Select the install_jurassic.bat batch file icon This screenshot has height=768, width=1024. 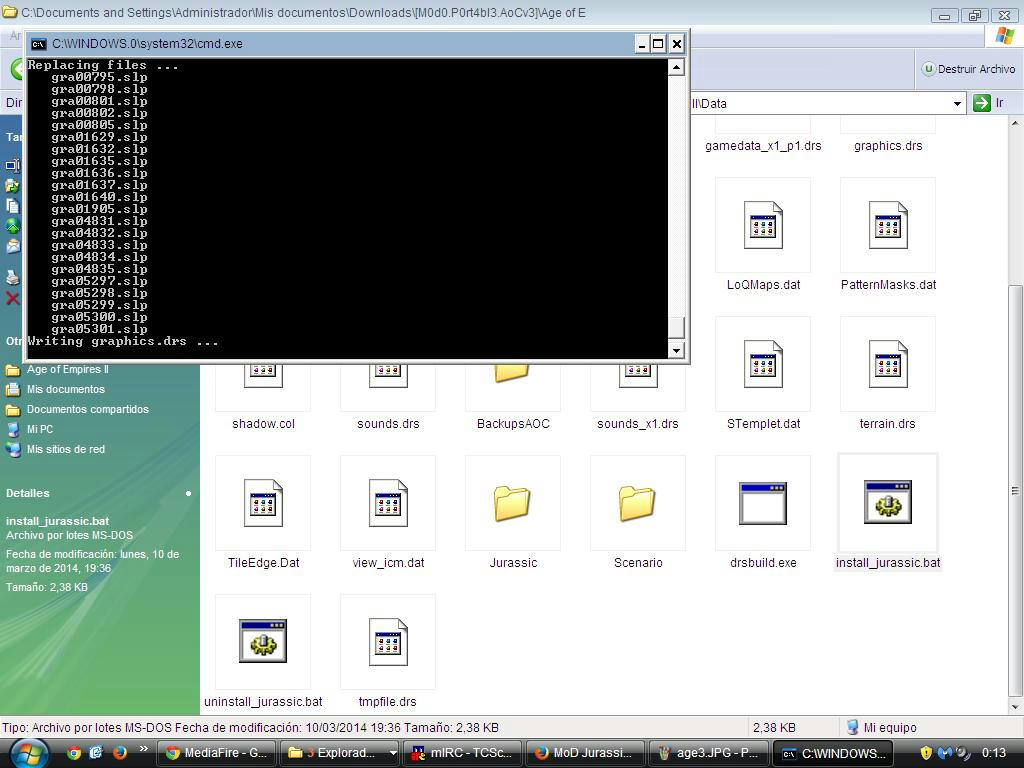[888, 502]
